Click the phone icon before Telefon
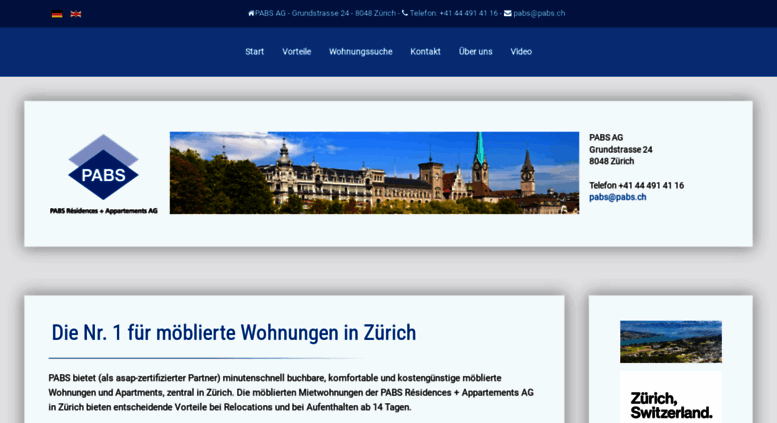 click(x=405, y=13)
